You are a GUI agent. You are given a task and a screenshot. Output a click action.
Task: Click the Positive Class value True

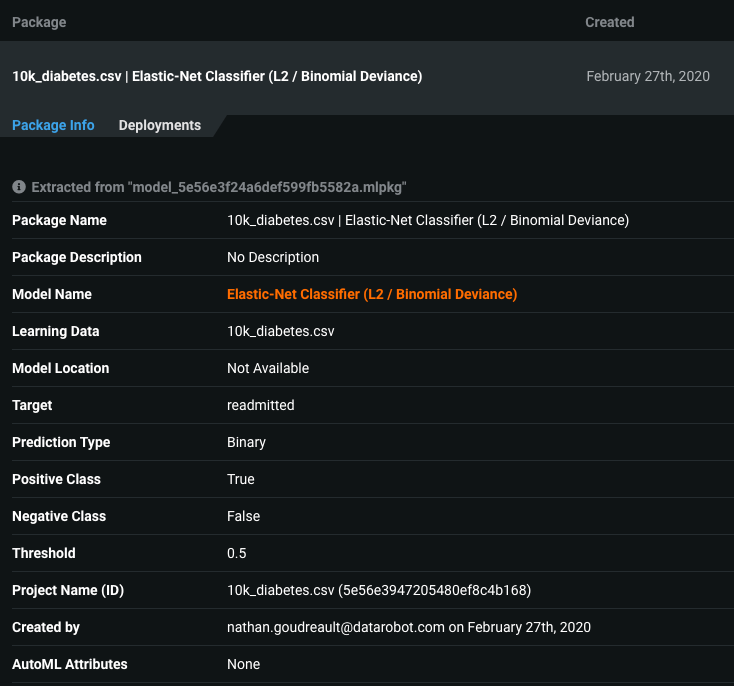241,479
